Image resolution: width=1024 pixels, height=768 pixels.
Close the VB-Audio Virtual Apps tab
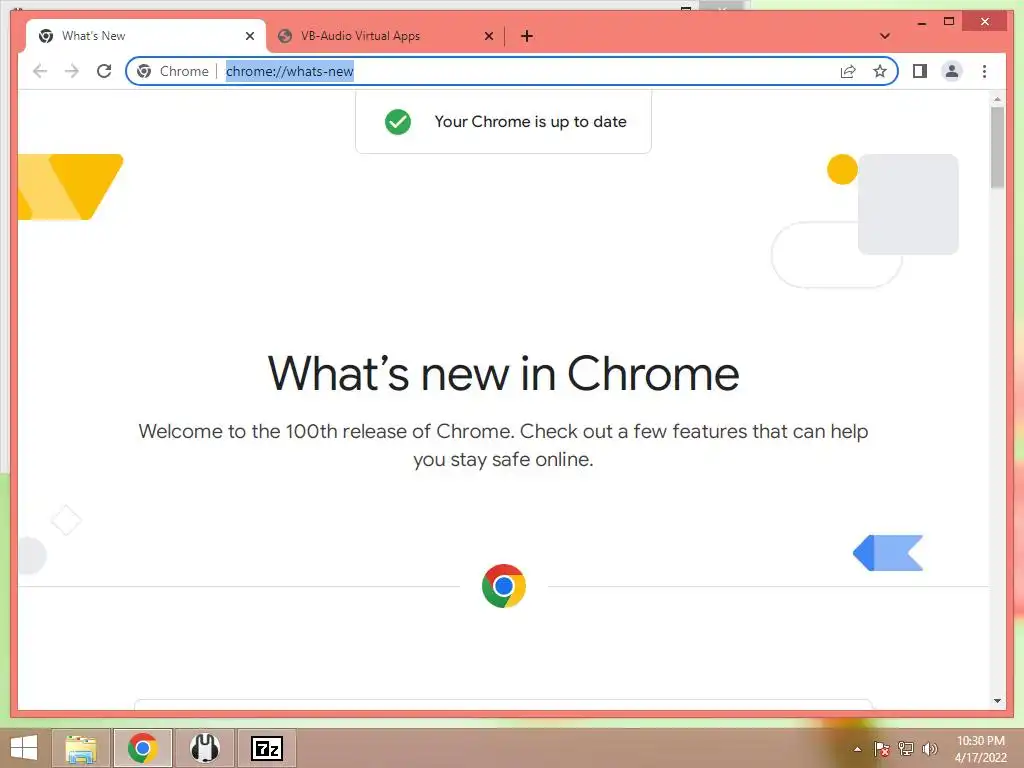click(x=488, y=36)
